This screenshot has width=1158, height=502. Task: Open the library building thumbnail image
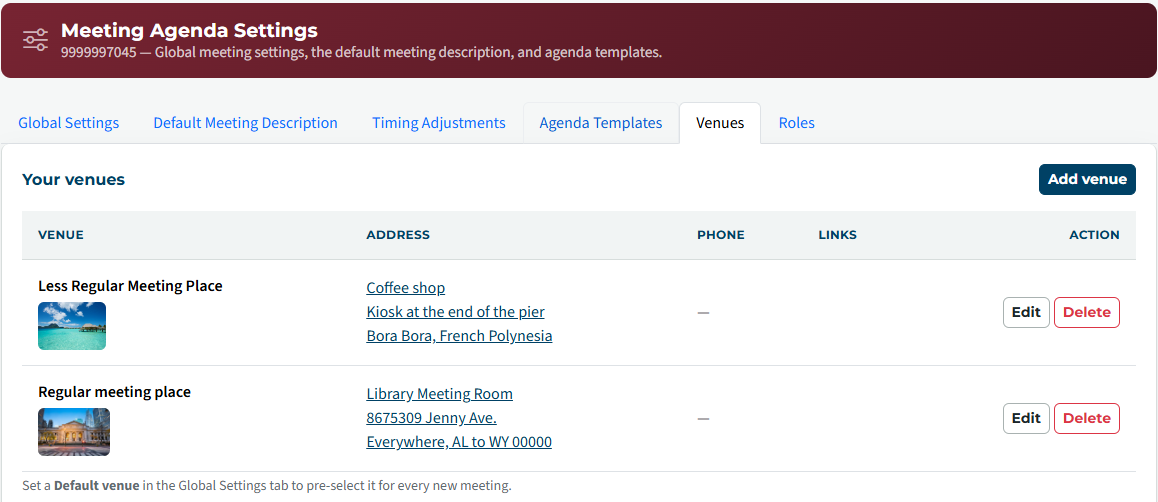pyautogui.click(x=74, y=432)
